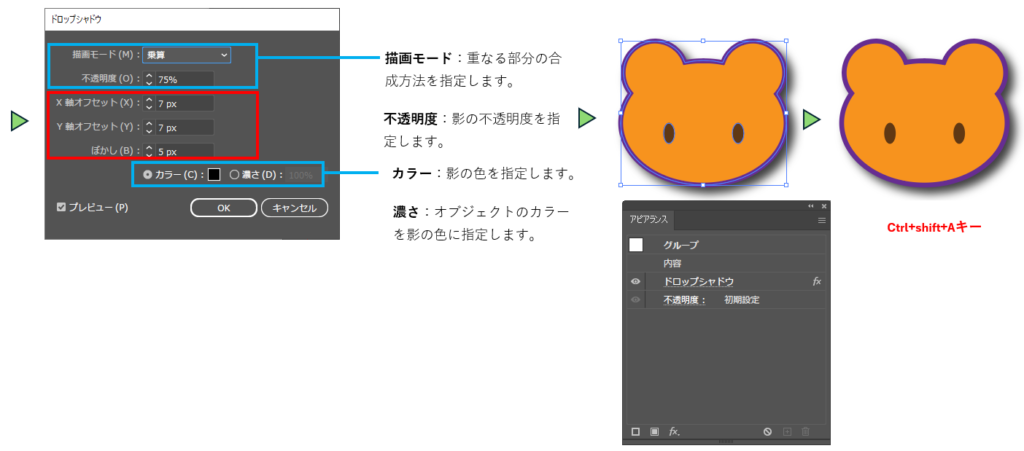Click the Add New Stroke icon
The width and height of the screenshot is (1024, 451).
click(635, 432)
